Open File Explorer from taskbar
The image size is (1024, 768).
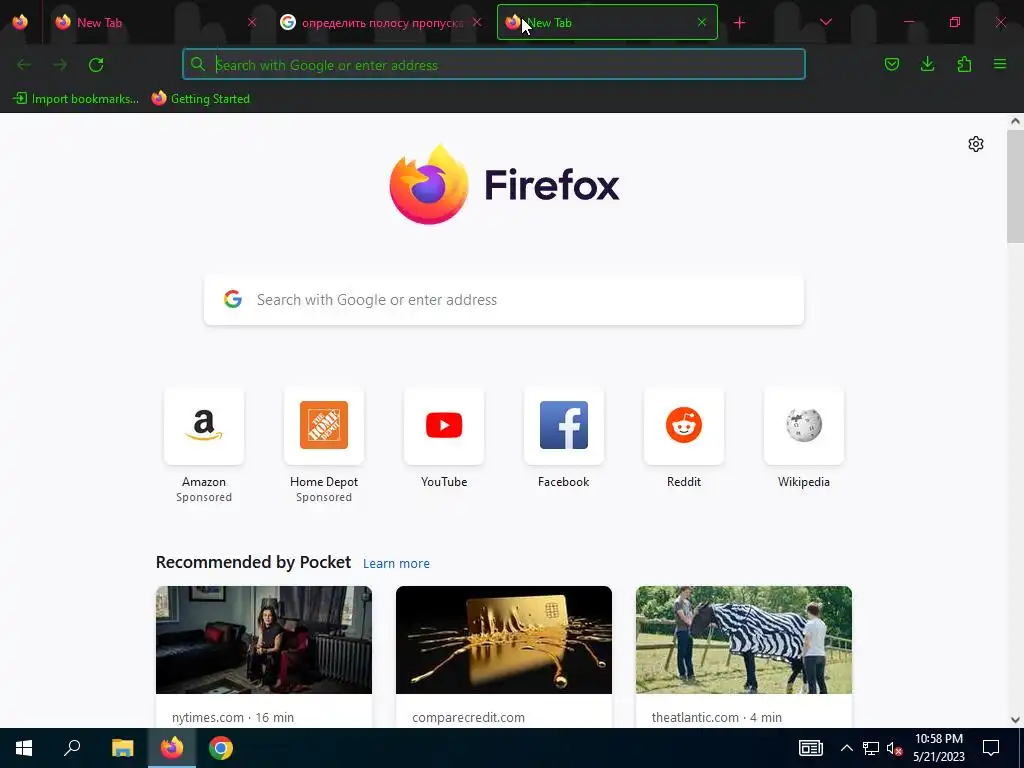tap(122, 748)
